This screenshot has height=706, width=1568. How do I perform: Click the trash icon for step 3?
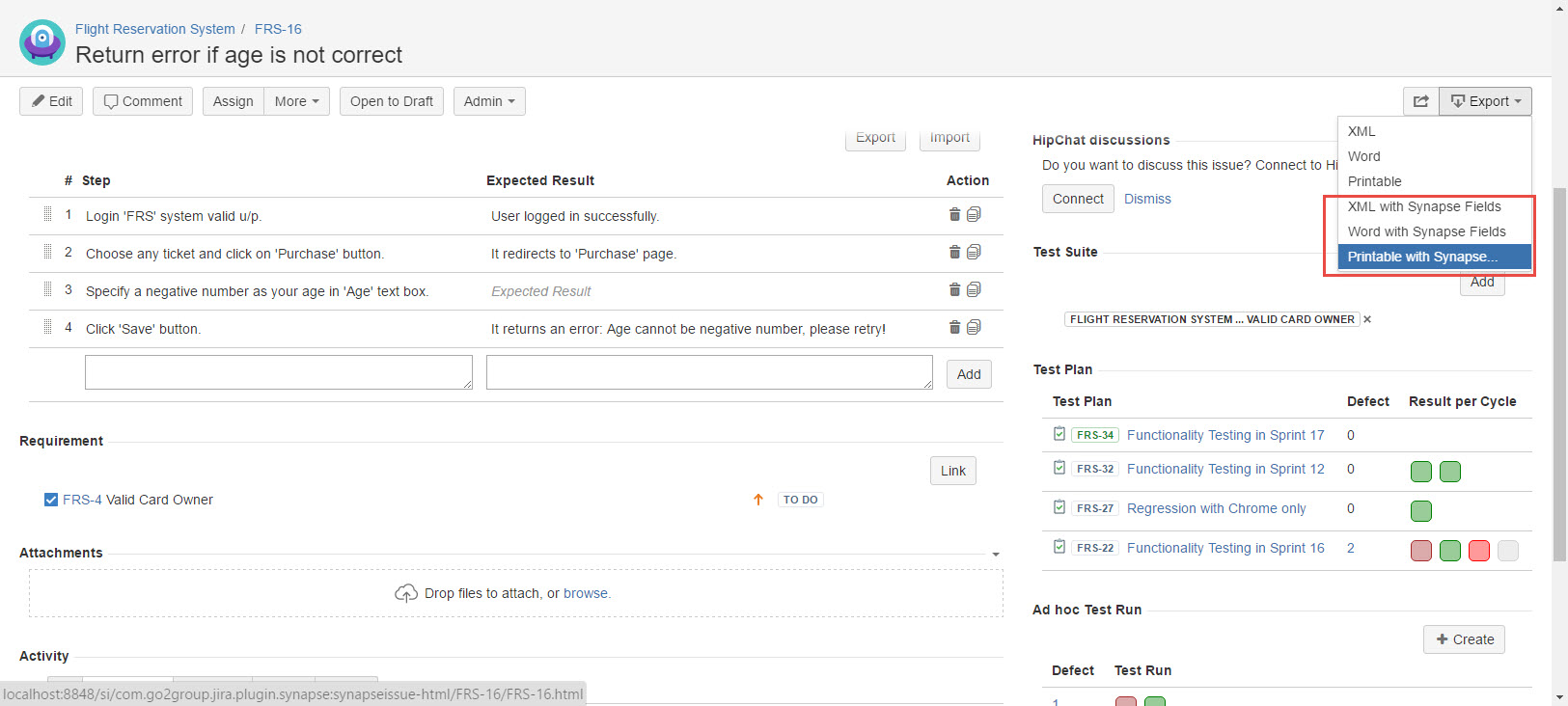tap(954, 289)
